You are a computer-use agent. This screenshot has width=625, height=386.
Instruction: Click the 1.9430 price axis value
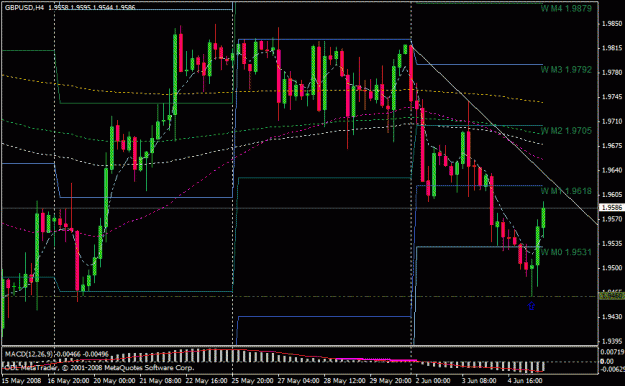tap(612, 317)
